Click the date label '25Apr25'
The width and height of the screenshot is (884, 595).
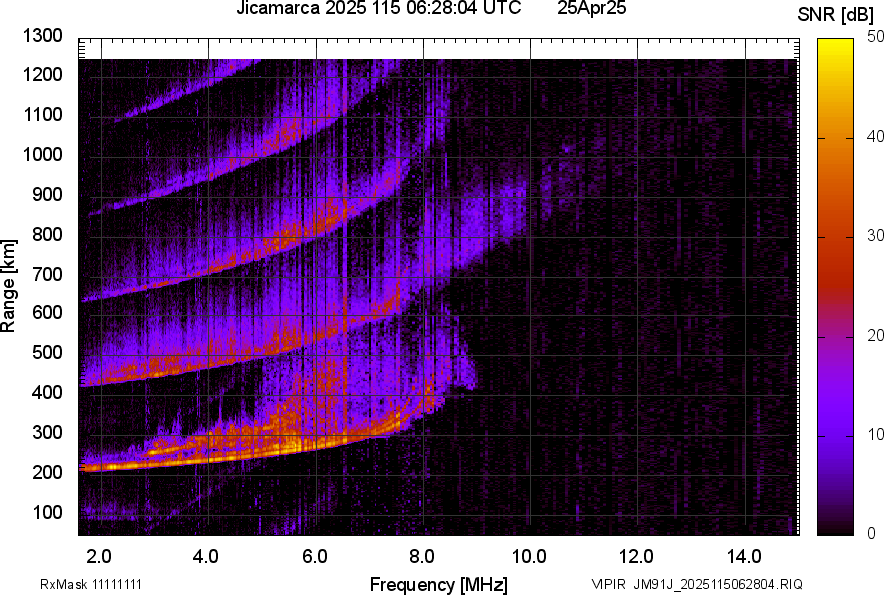591,8
